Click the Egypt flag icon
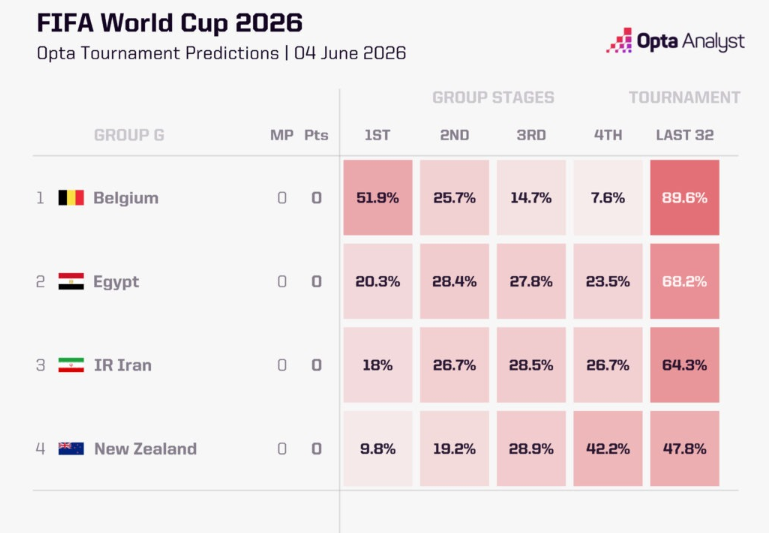This screenshot has width=769, height=533. [71, 281]
